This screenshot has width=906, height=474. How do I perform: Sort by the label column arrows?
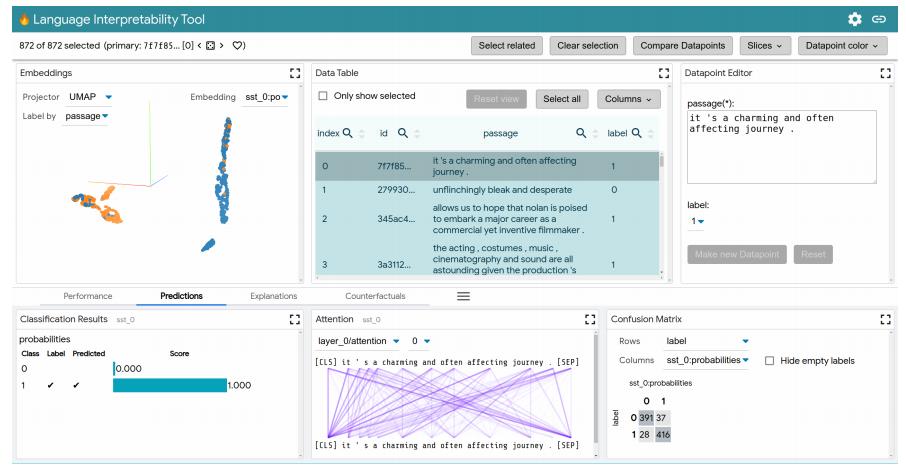pos(651,134)
